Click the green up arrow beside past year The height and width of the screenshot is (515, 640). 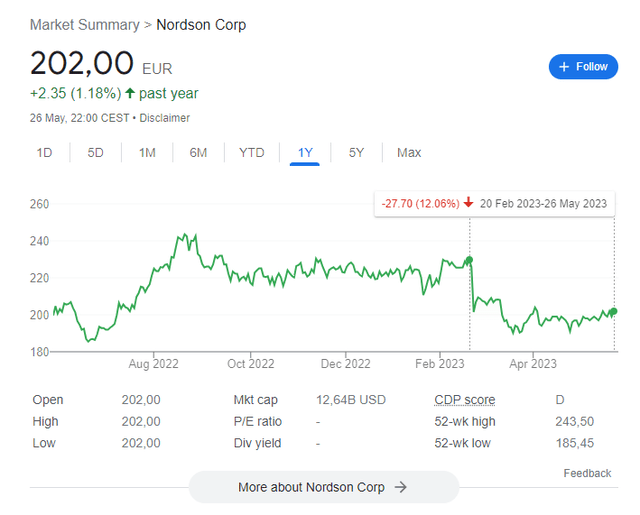pyautogui.click(x=130, y=93)
